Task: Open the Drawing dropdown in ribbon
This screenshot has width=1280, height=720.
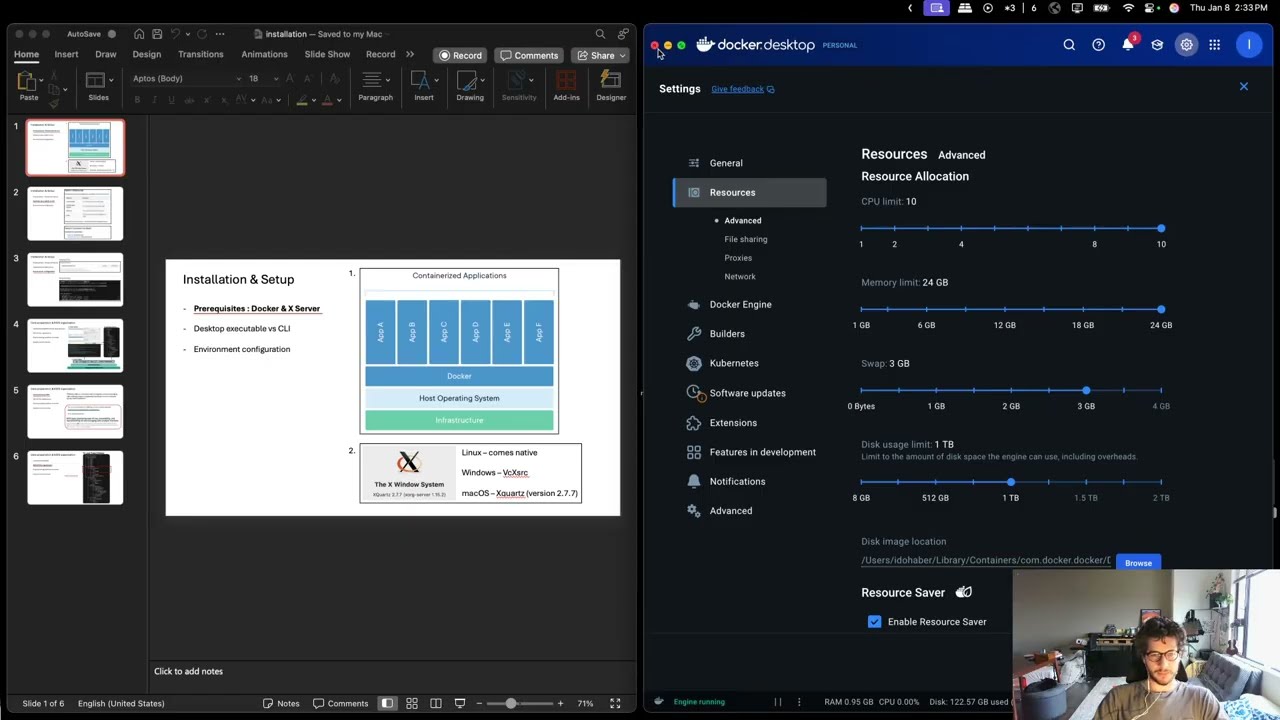Action: click(x=470, y=85)
